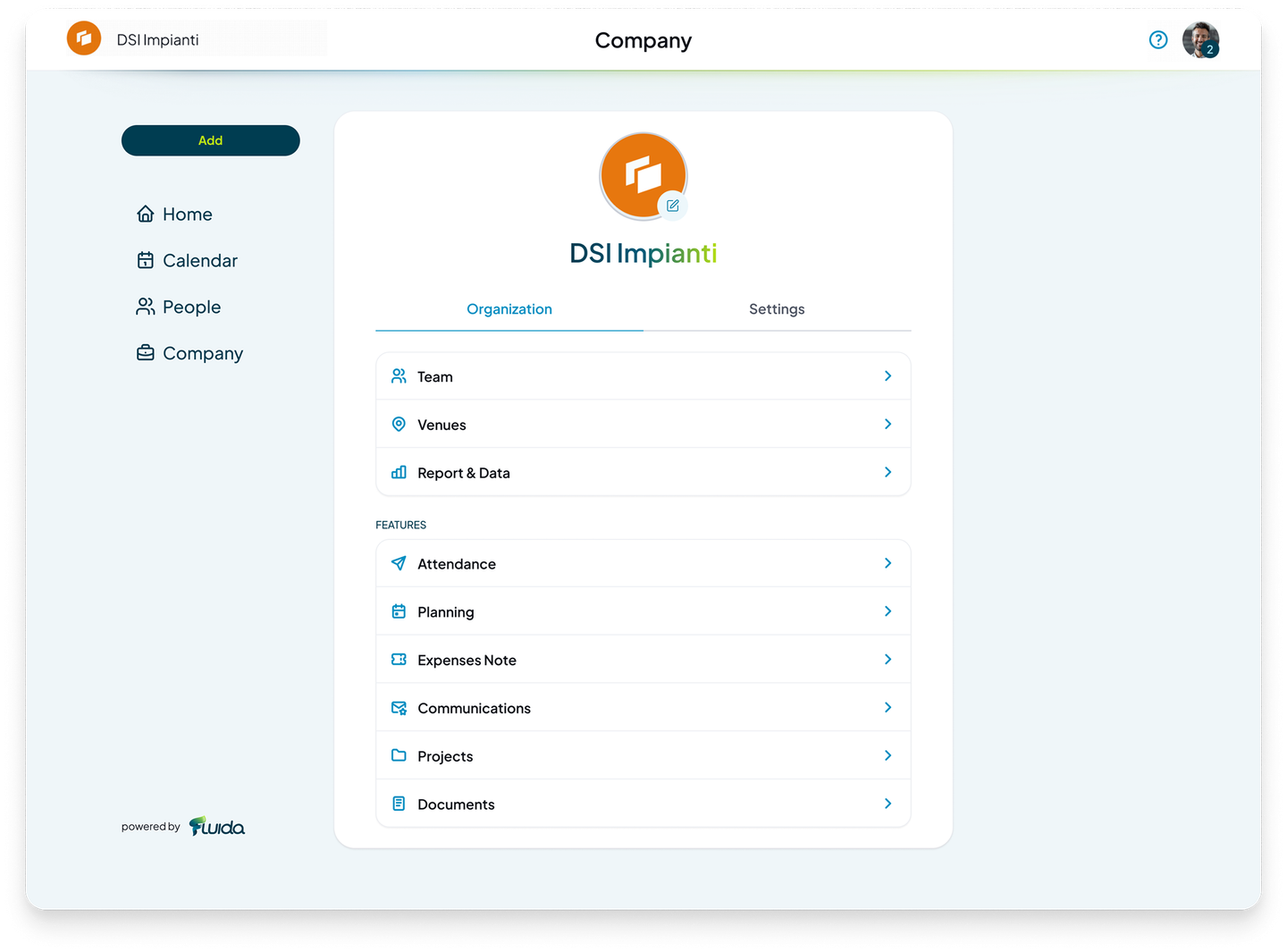
Task: Click the Planning calendar icon
Action: click(399, 611)
